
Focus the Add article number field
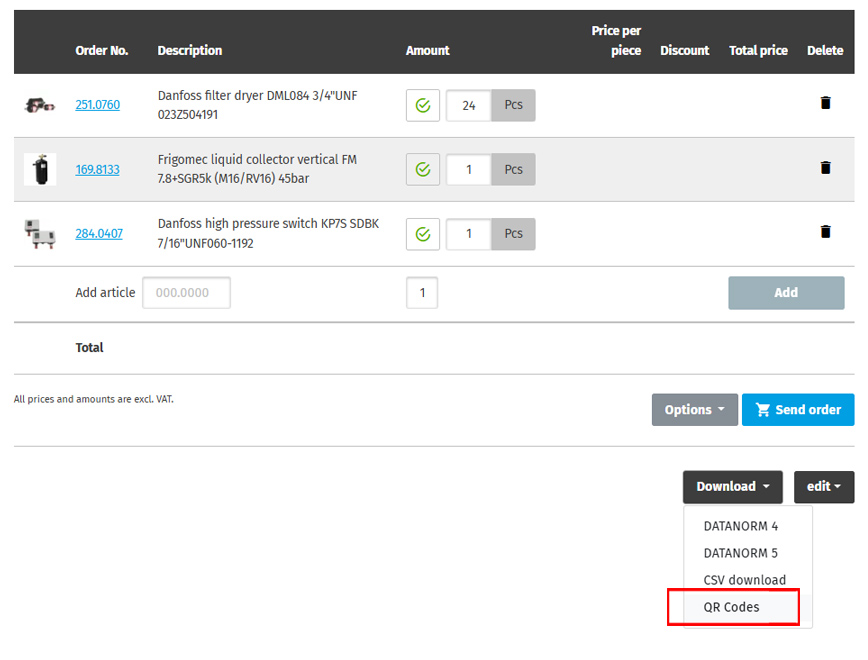[x=187, y=293]
